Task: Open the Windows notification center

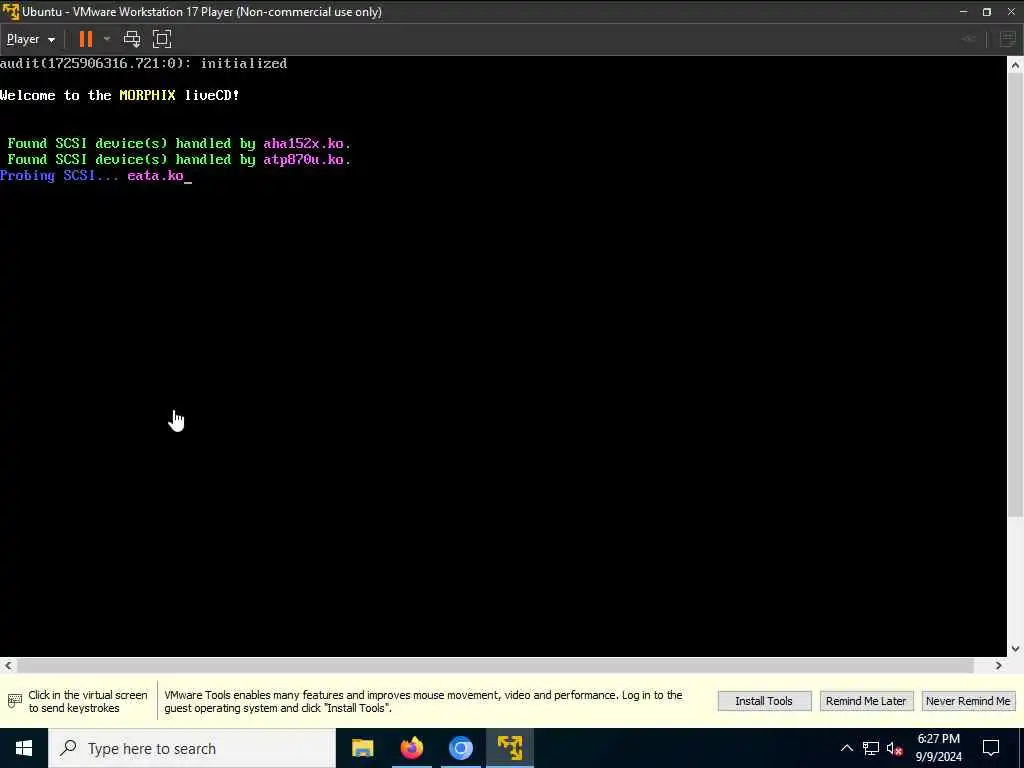Action: click(x=991, y=748)
